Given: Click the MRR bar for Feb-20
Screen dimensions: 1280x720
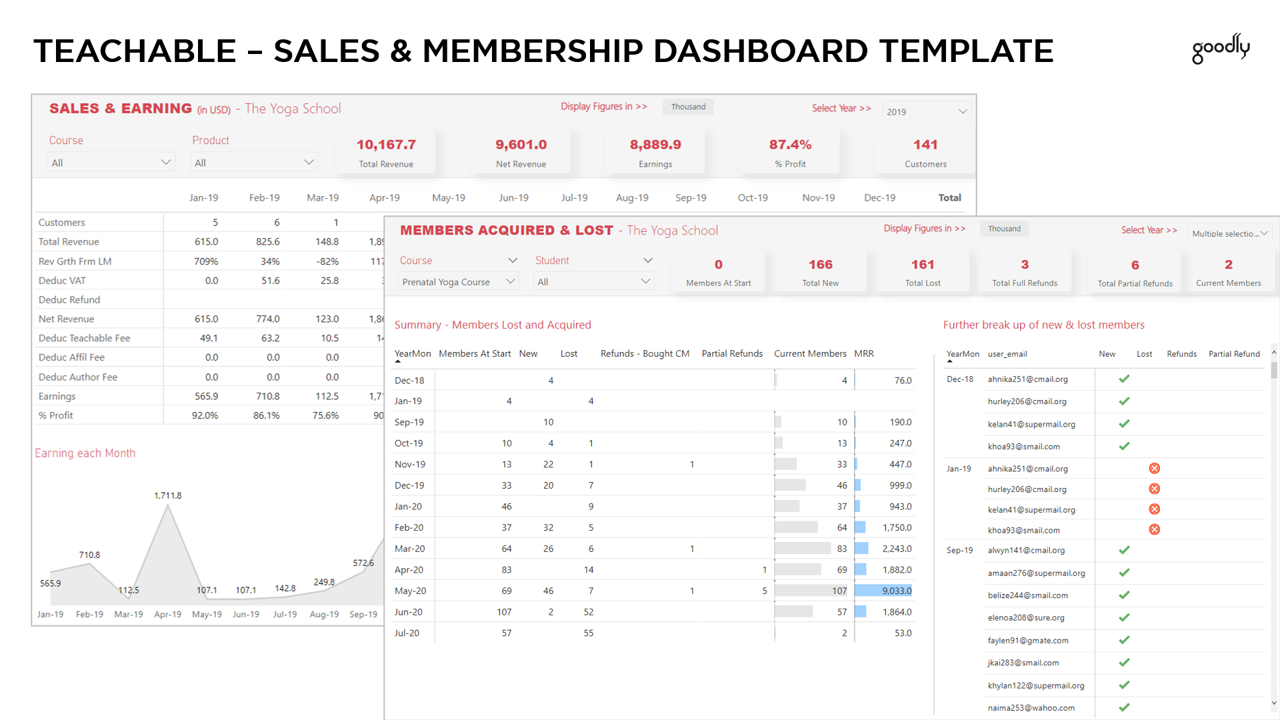Looking at the screenshot, I should click(x=861, y=527).
